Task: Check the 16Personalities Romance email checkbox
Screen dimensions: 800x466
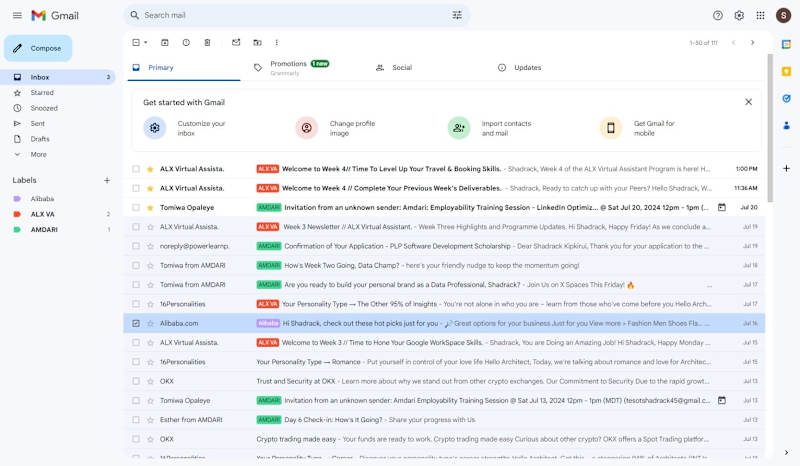Action: [x=136, y=362]
